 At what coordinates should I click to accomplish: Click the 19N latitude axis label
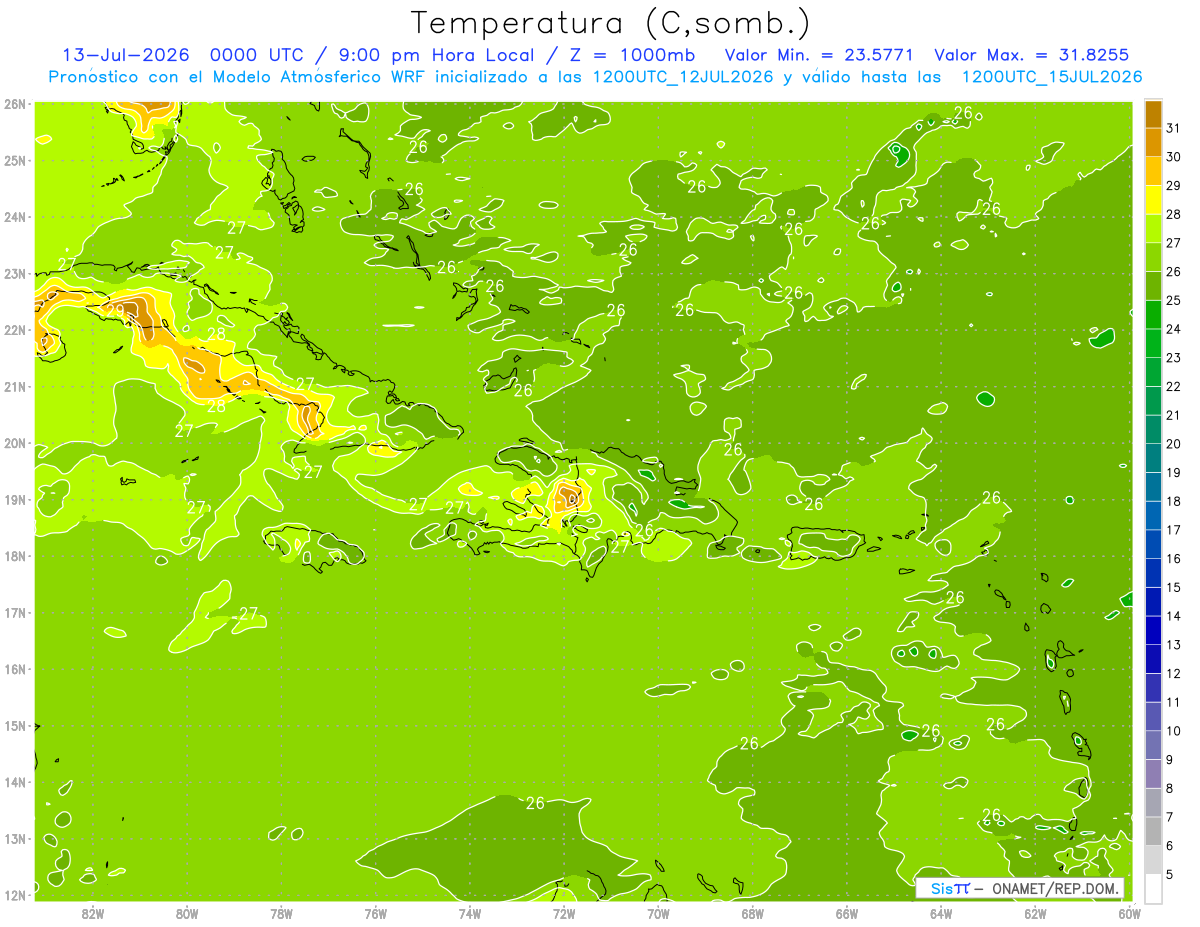15,500
